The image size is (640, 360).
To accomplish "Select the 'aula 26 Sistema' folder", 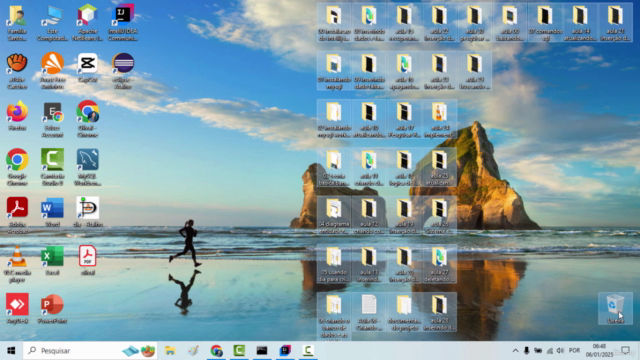I will click(x=439, y=216).
